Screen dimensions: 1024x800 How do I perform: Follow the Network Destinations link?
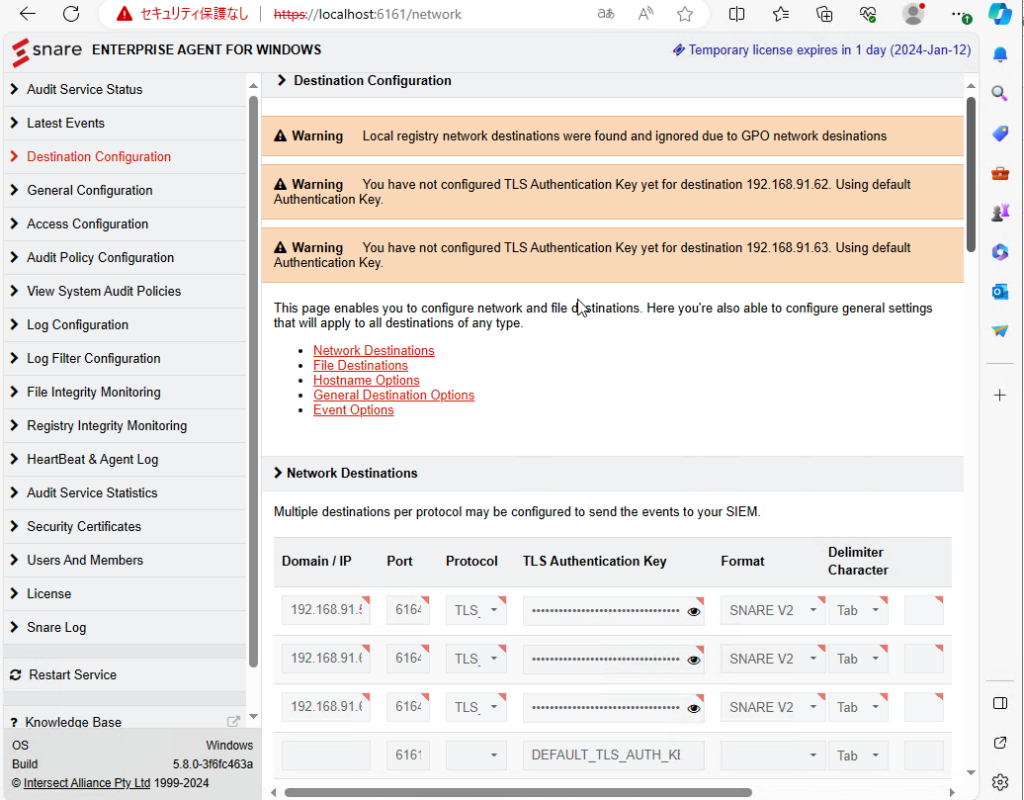(374, 351)
